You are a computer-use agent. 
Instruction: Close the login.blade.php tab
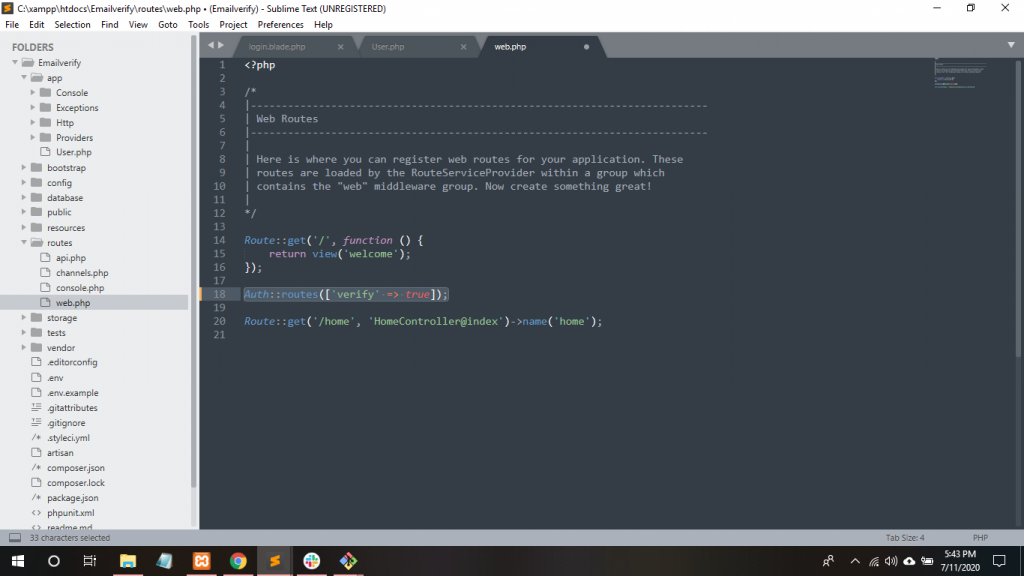click(x=340, y=47)
